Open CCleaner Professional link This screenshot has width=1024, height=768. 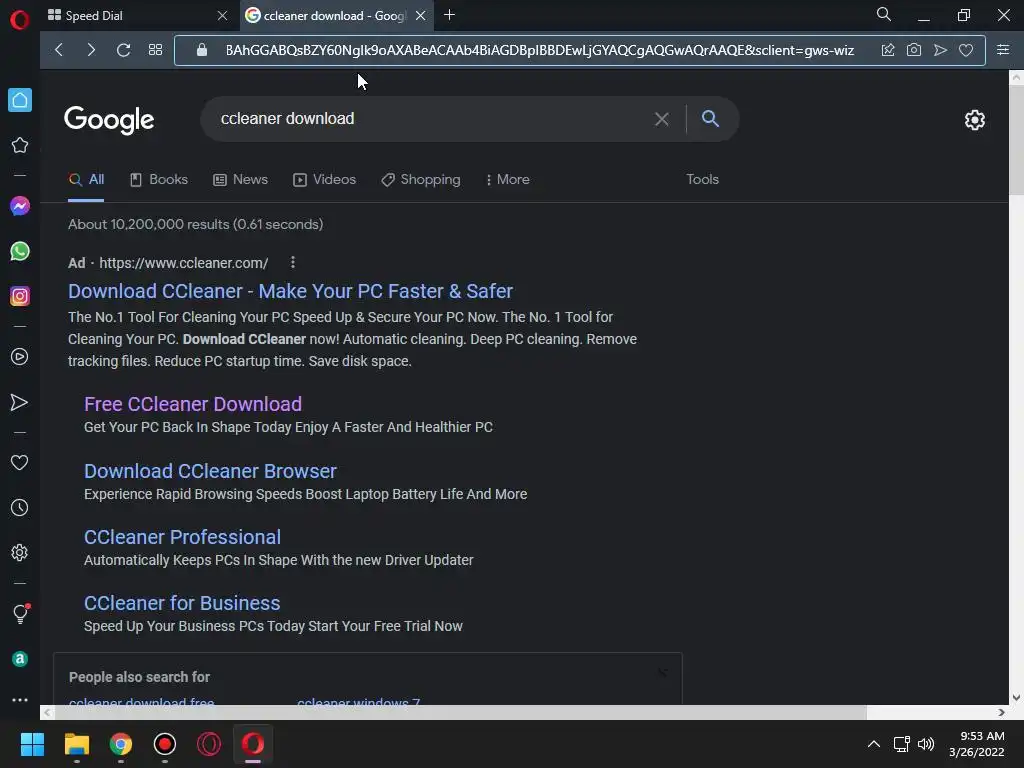182,537
